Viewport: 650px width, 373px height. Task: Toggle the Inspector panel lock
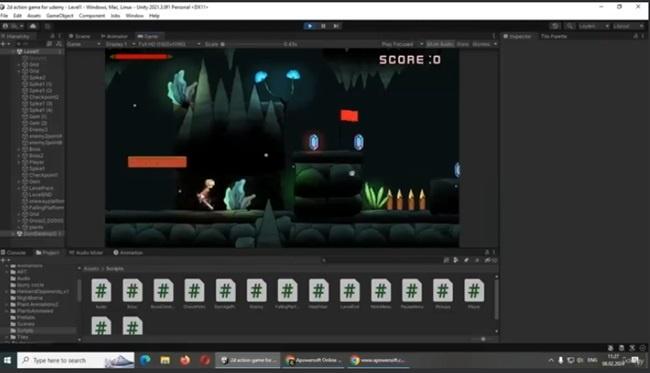tap(636, 36)
